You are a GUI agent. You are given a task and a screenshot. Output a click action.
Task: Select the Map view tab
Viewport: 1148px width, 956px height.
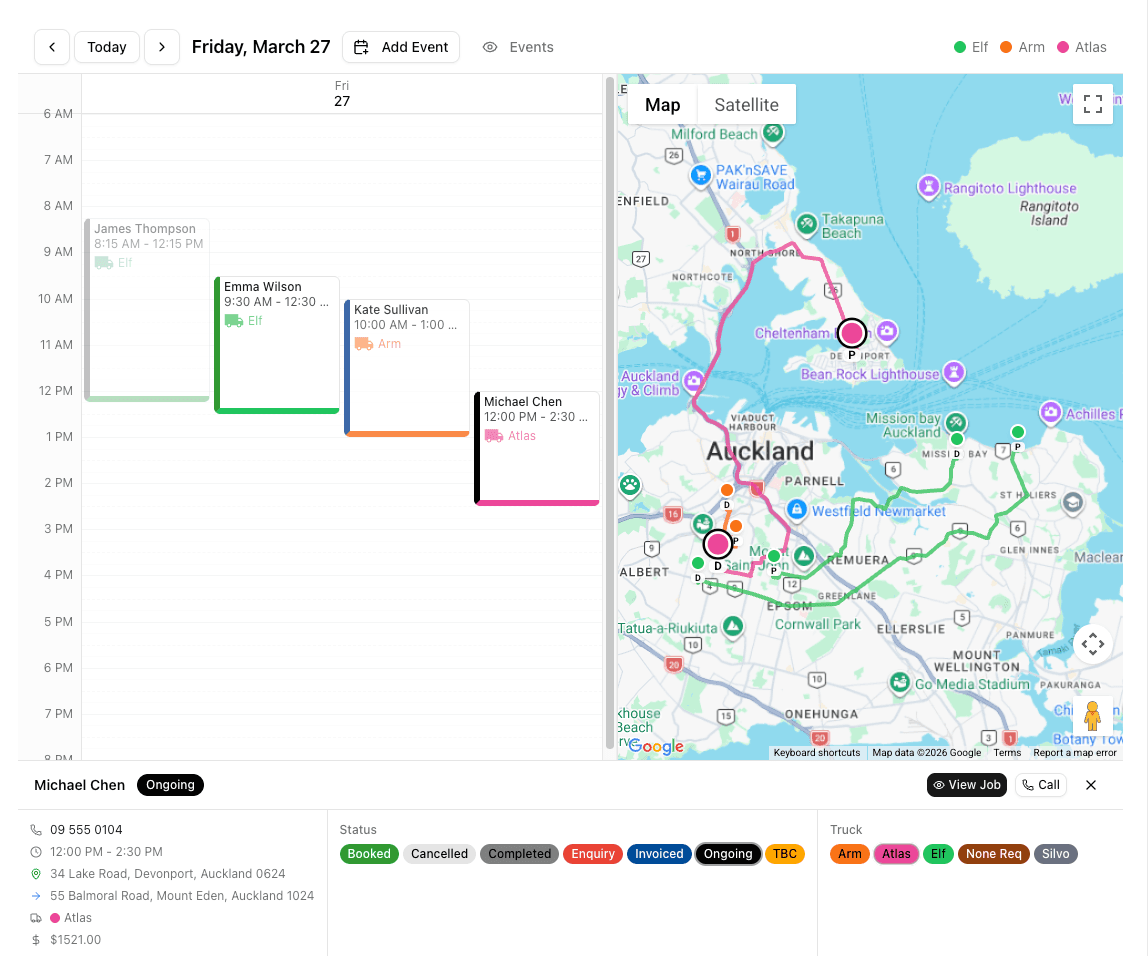(662, 105)
